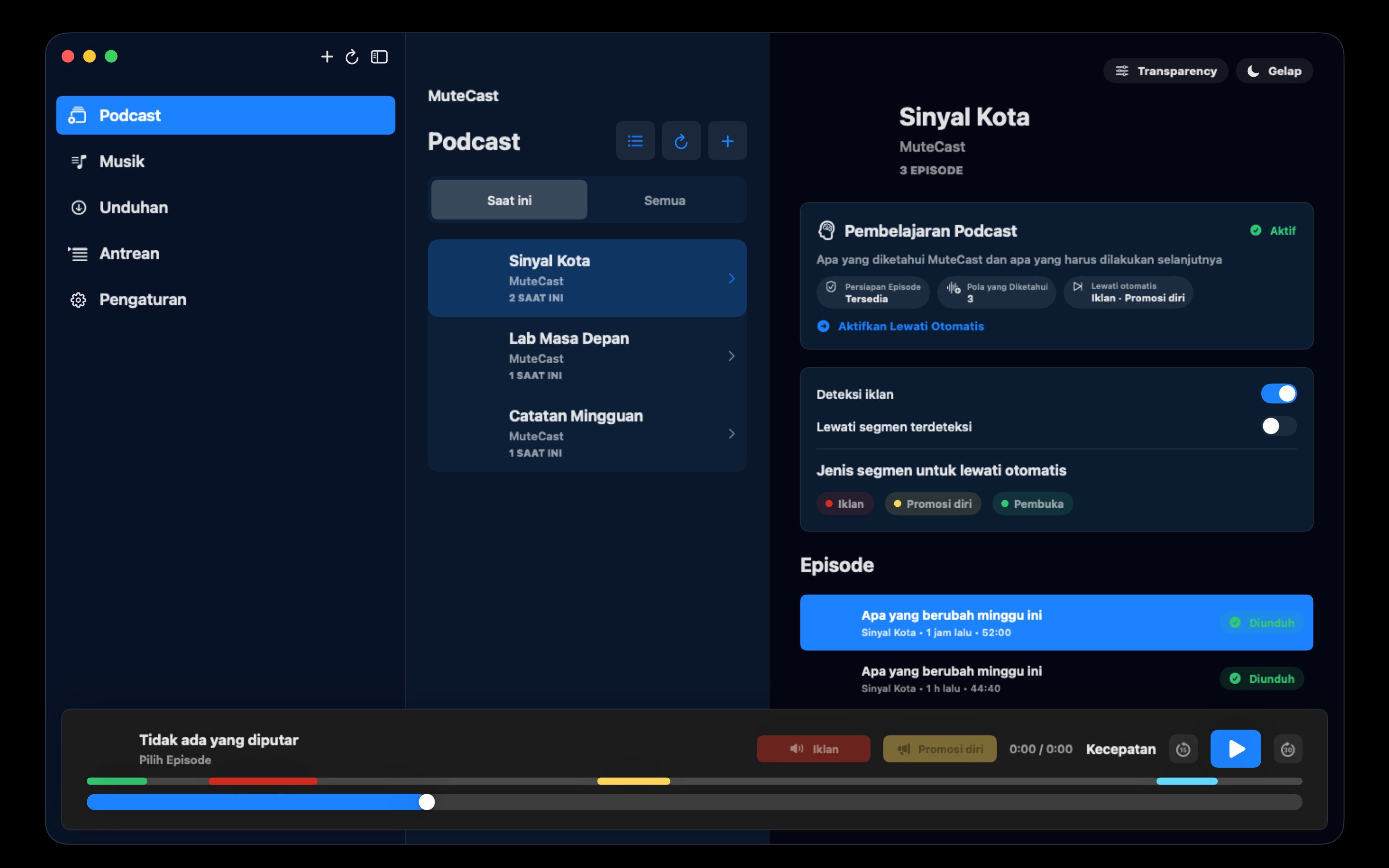Select the 44:40 episode row
Image resolution: width=1389 pixels, height=868 pixels.
(x=1056, y=678)
